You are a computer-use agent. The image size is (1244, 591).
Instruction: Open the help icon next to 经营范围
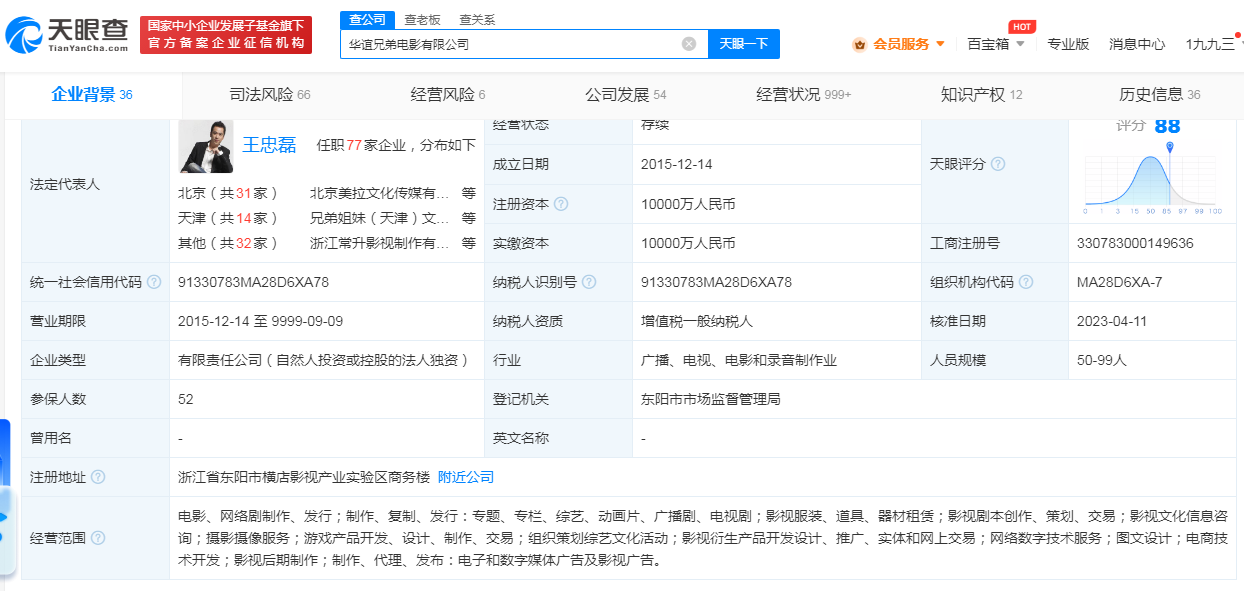coord(98,538)
